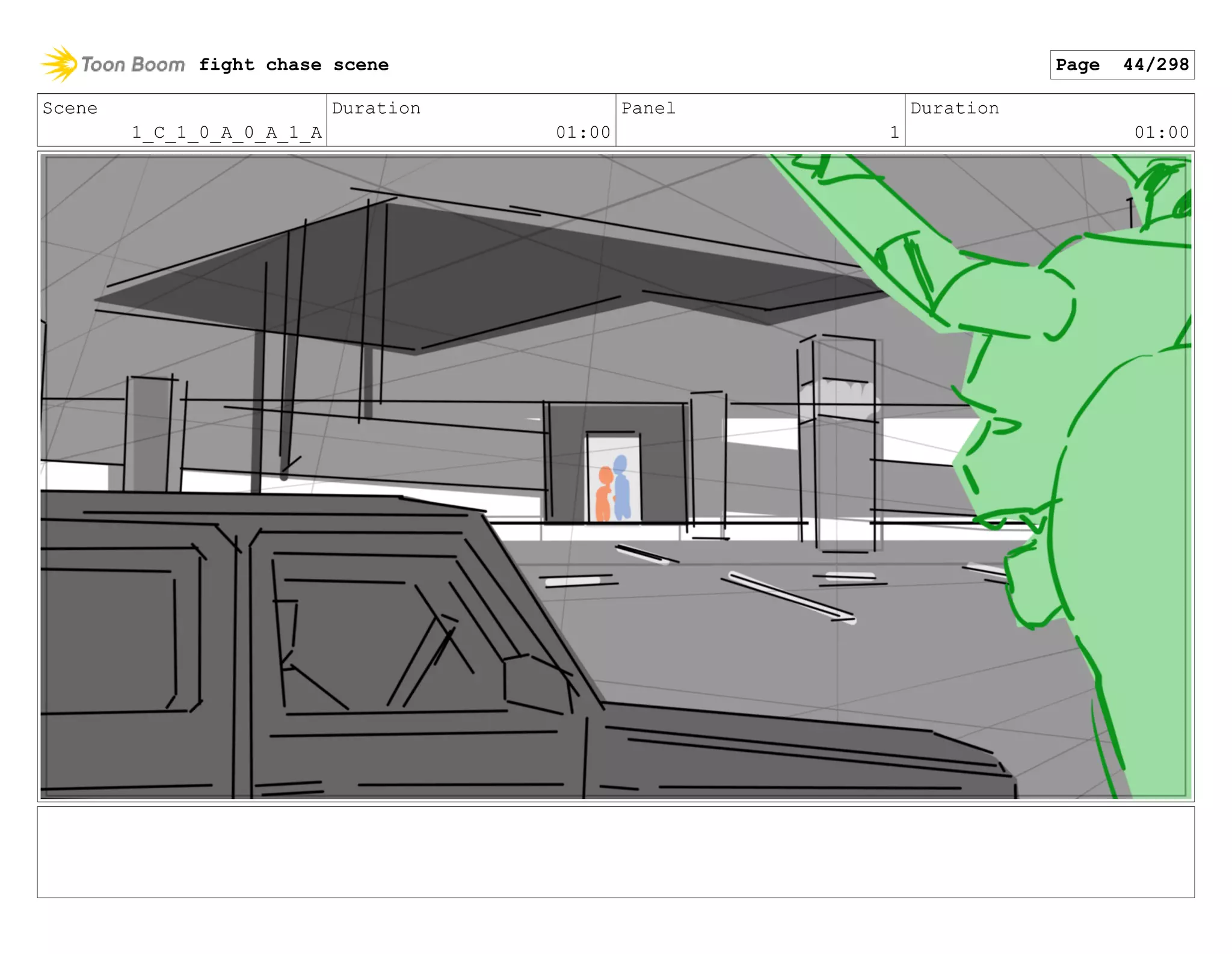The width and height of the screenshot is (1232, 954).
Task: Select the panel duration value on far right
Action: pyautogui.click(x=1161, y=132)
